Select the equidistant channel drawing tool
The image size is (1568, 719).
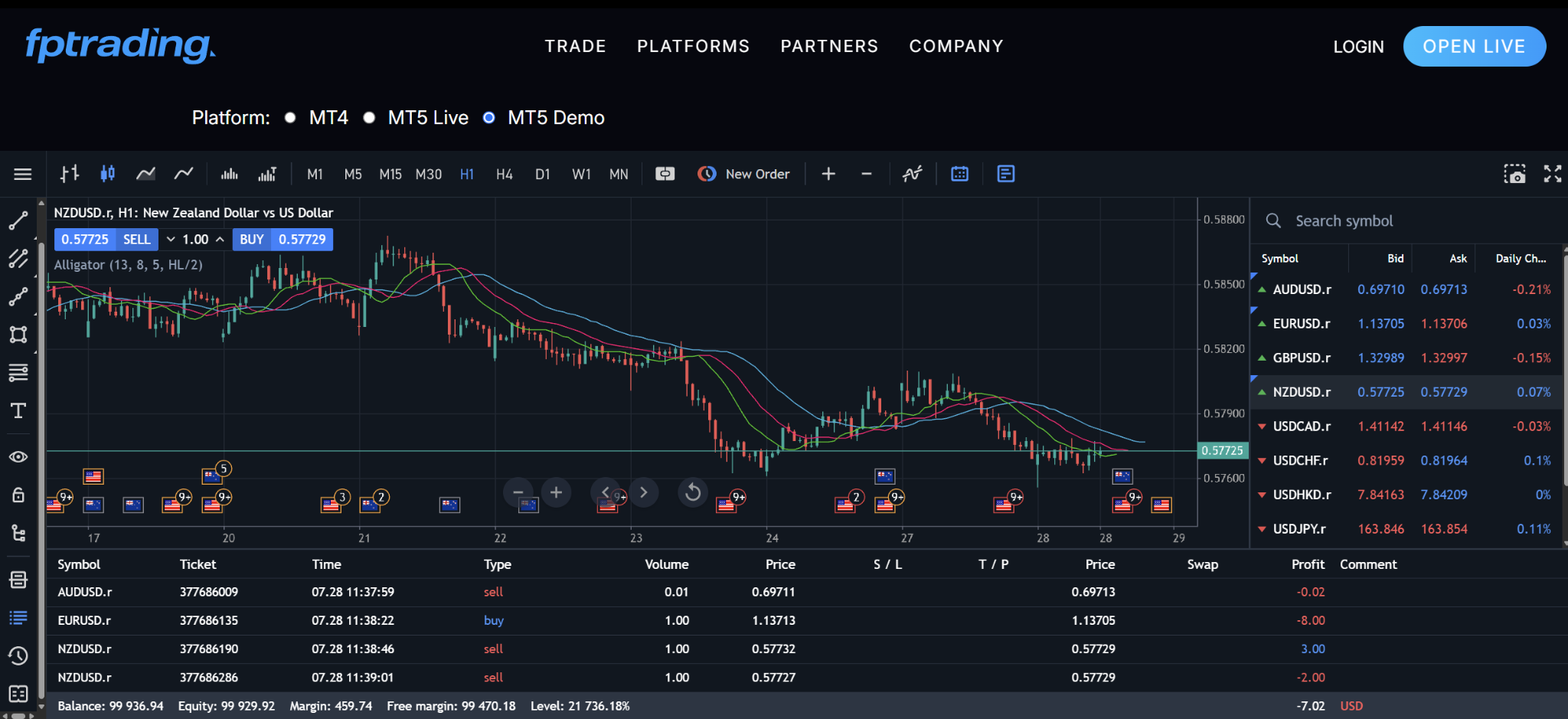coord(18,258)
